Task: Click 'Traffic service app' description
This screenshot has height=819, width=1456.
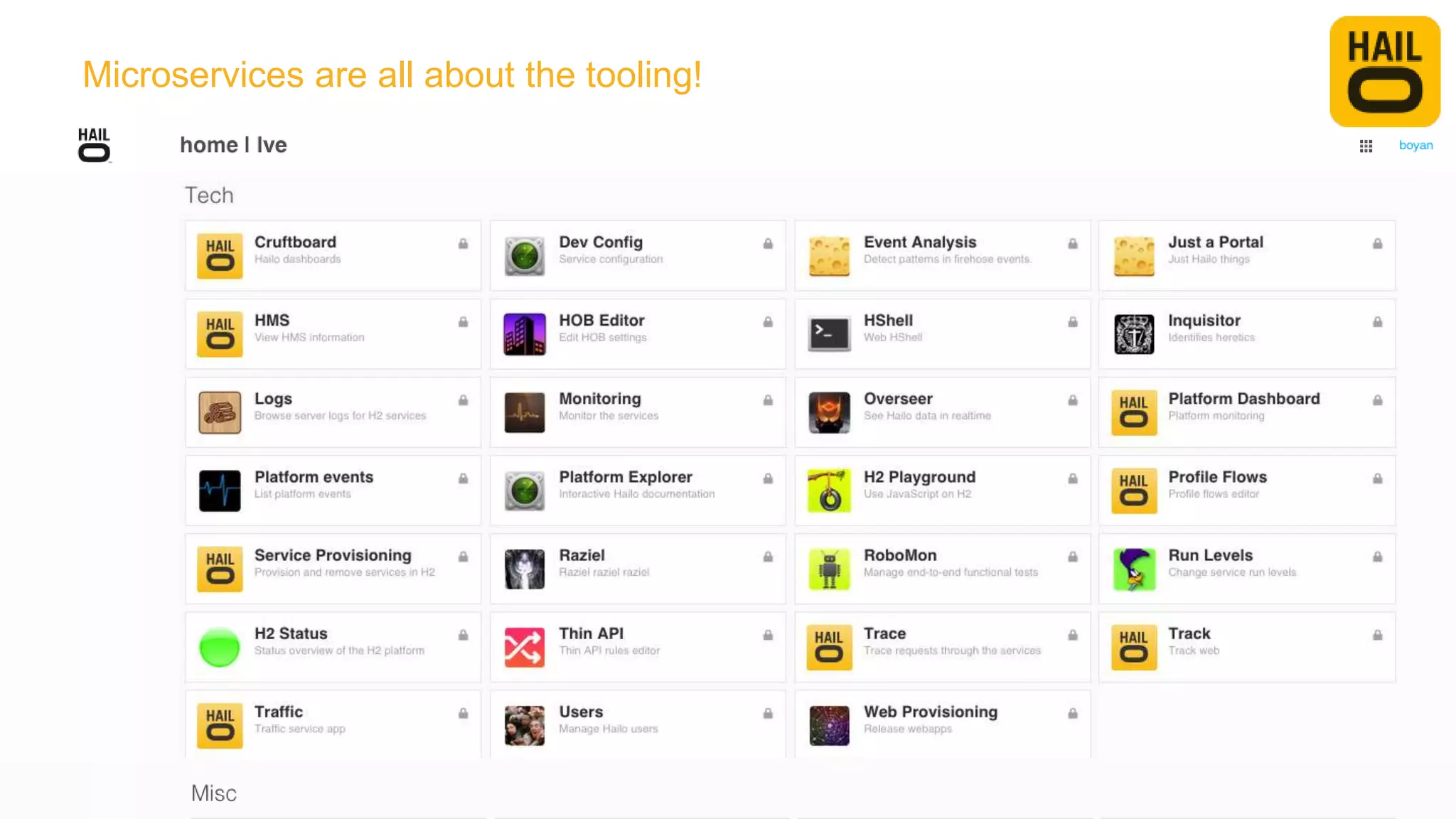Action: pos(299,729)
